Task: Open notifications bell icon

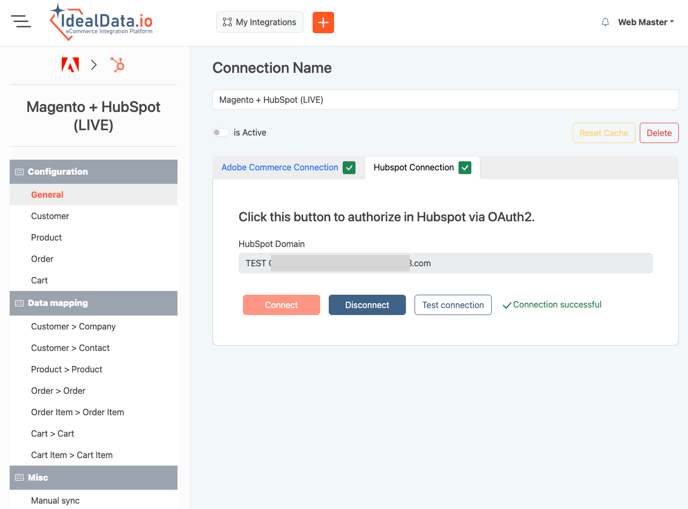Action: click(x=605, y=22)
